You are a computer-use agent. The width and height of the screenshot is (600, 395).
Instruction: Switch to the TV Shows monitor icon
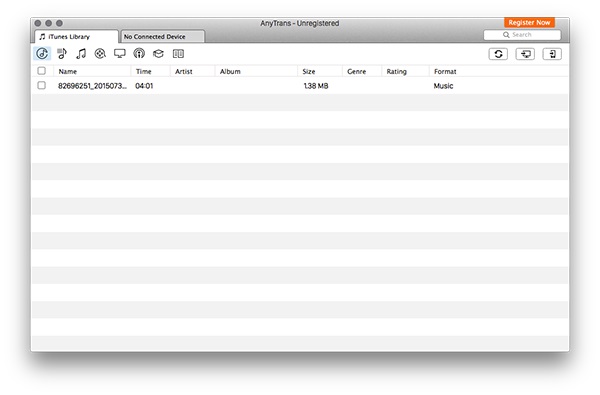coord(120,54)
